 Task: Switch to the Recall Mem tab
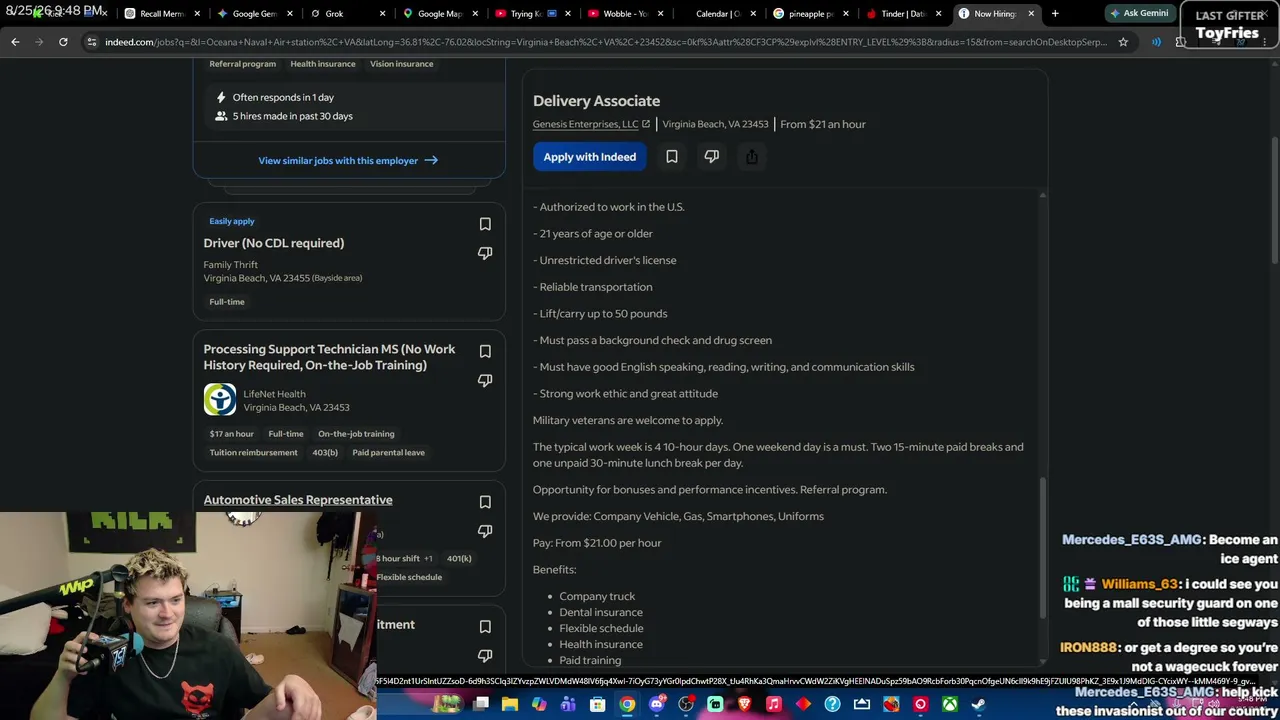[x=162, y=14]
